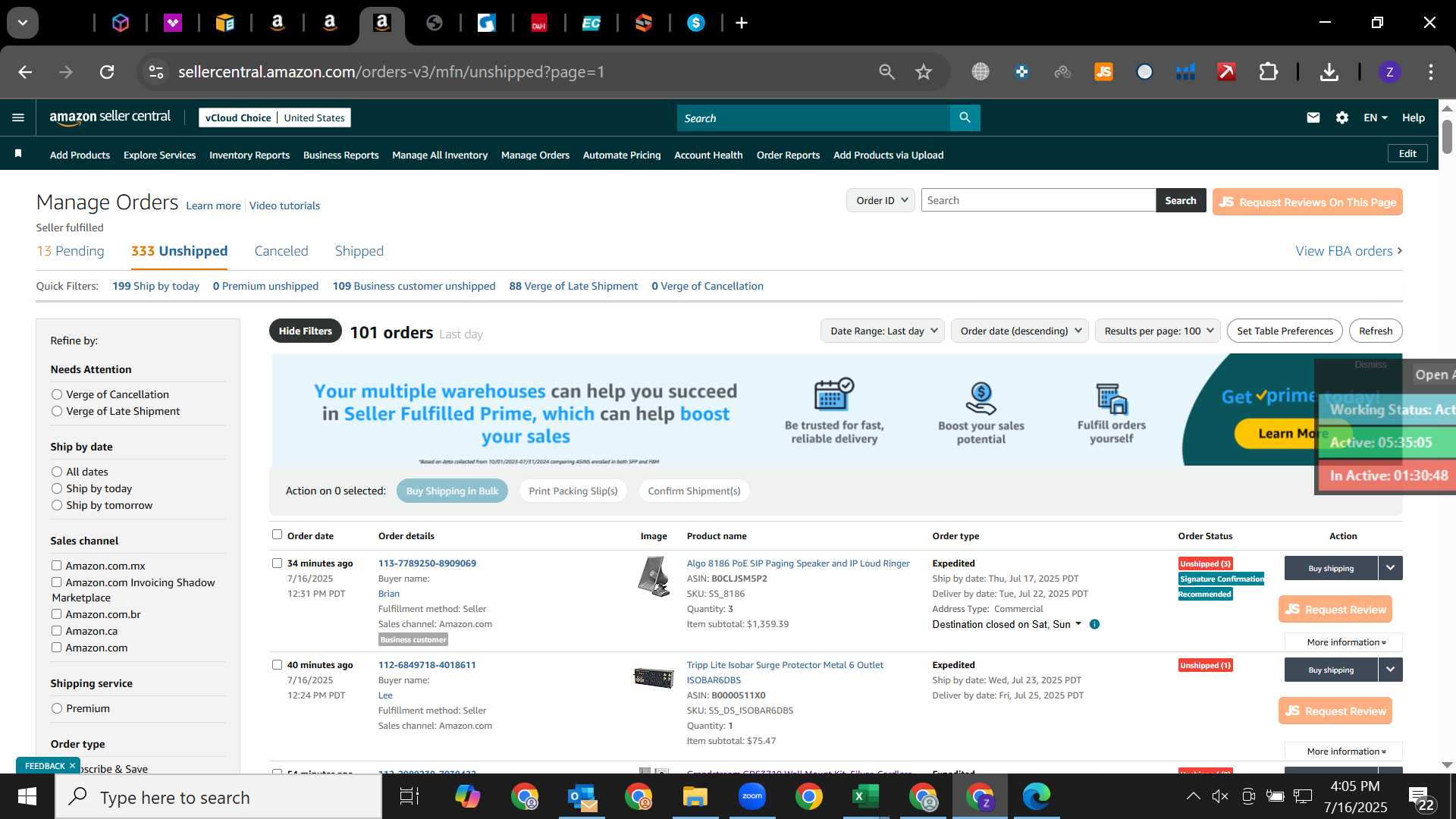This screenshot has height=819, width=1456.
Task: Click the browser reload icon
Action: point(107,72)
